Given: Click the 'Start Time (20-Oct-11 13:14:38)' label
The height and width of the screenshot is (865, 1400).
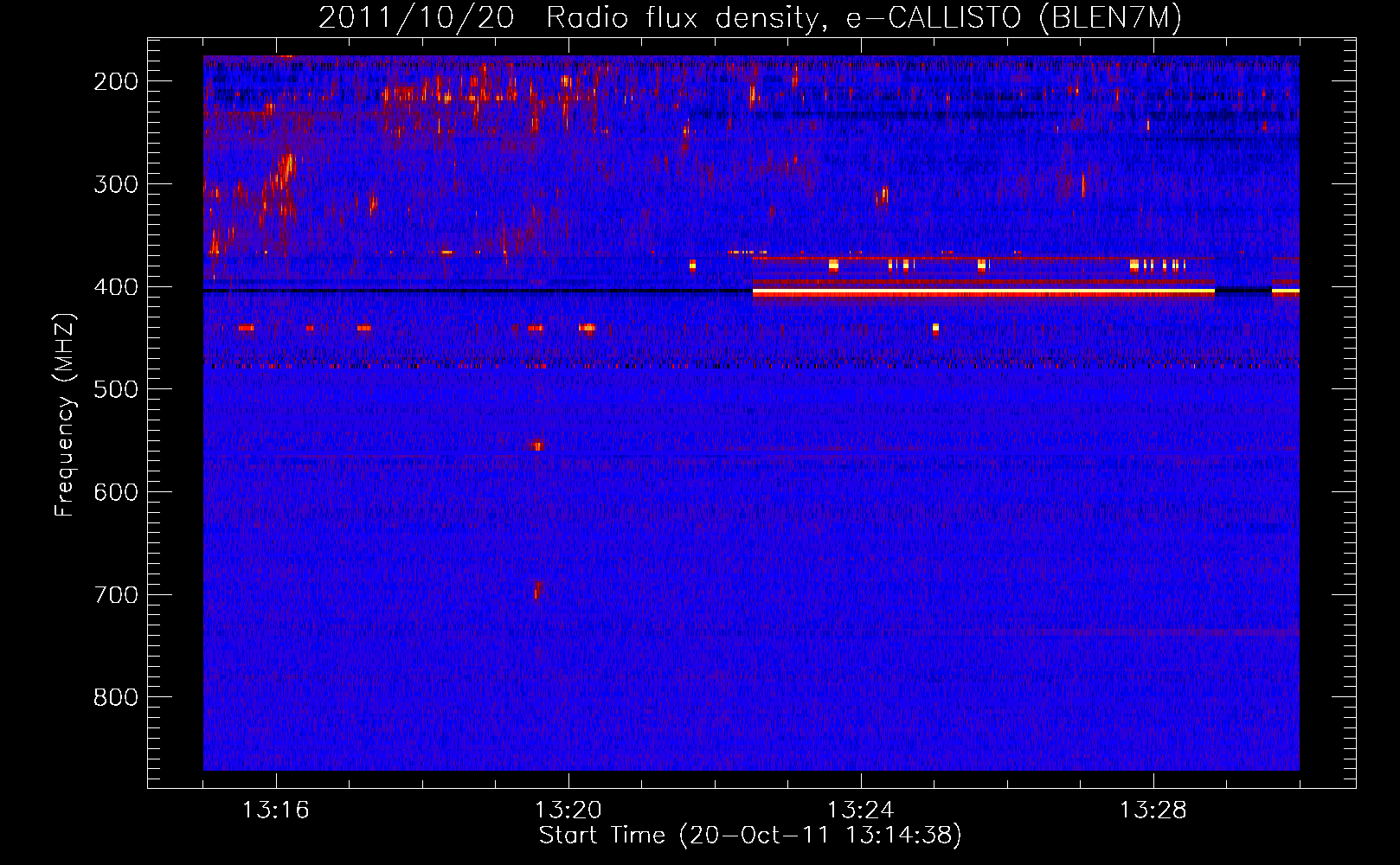Looking at the screenshot, I should coord(750,836).
